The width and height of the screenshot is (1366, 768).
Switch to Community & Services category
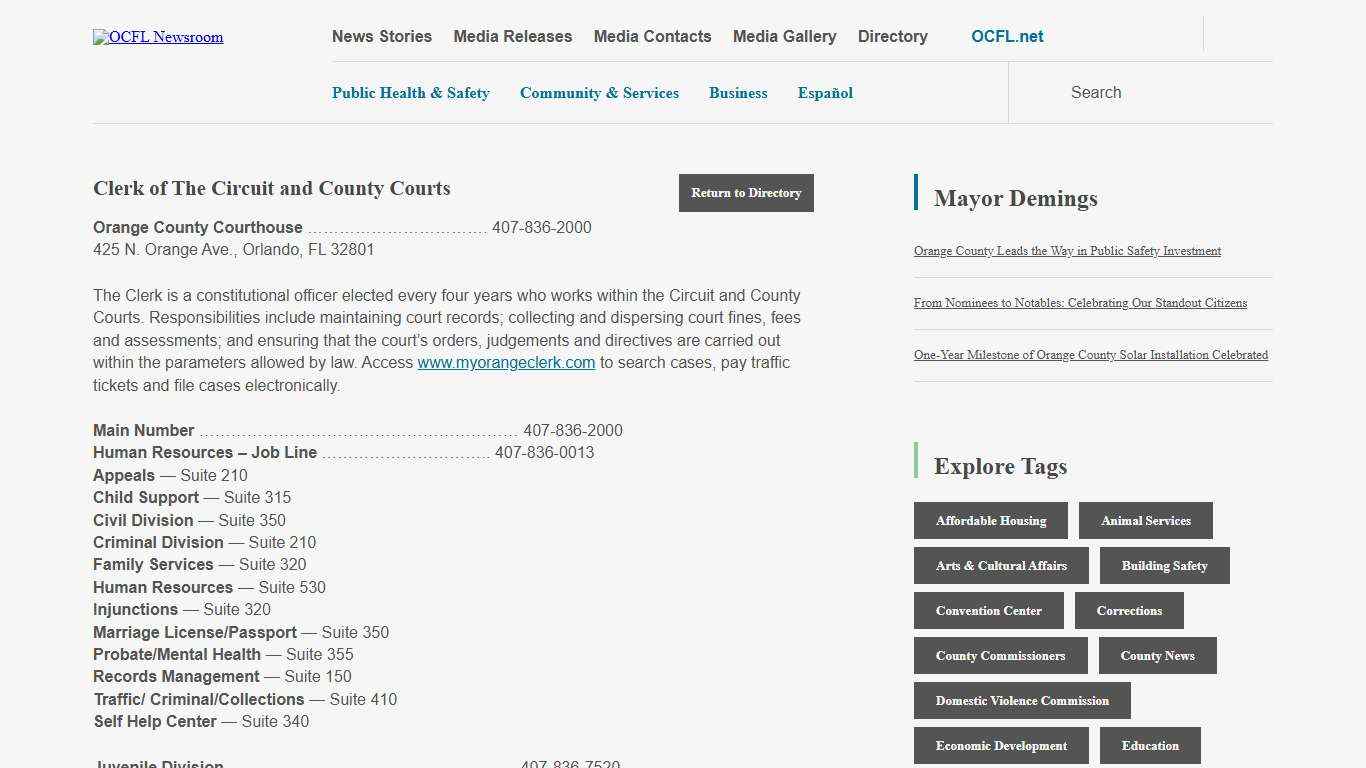pyautogui.click(x=599, y=92)
